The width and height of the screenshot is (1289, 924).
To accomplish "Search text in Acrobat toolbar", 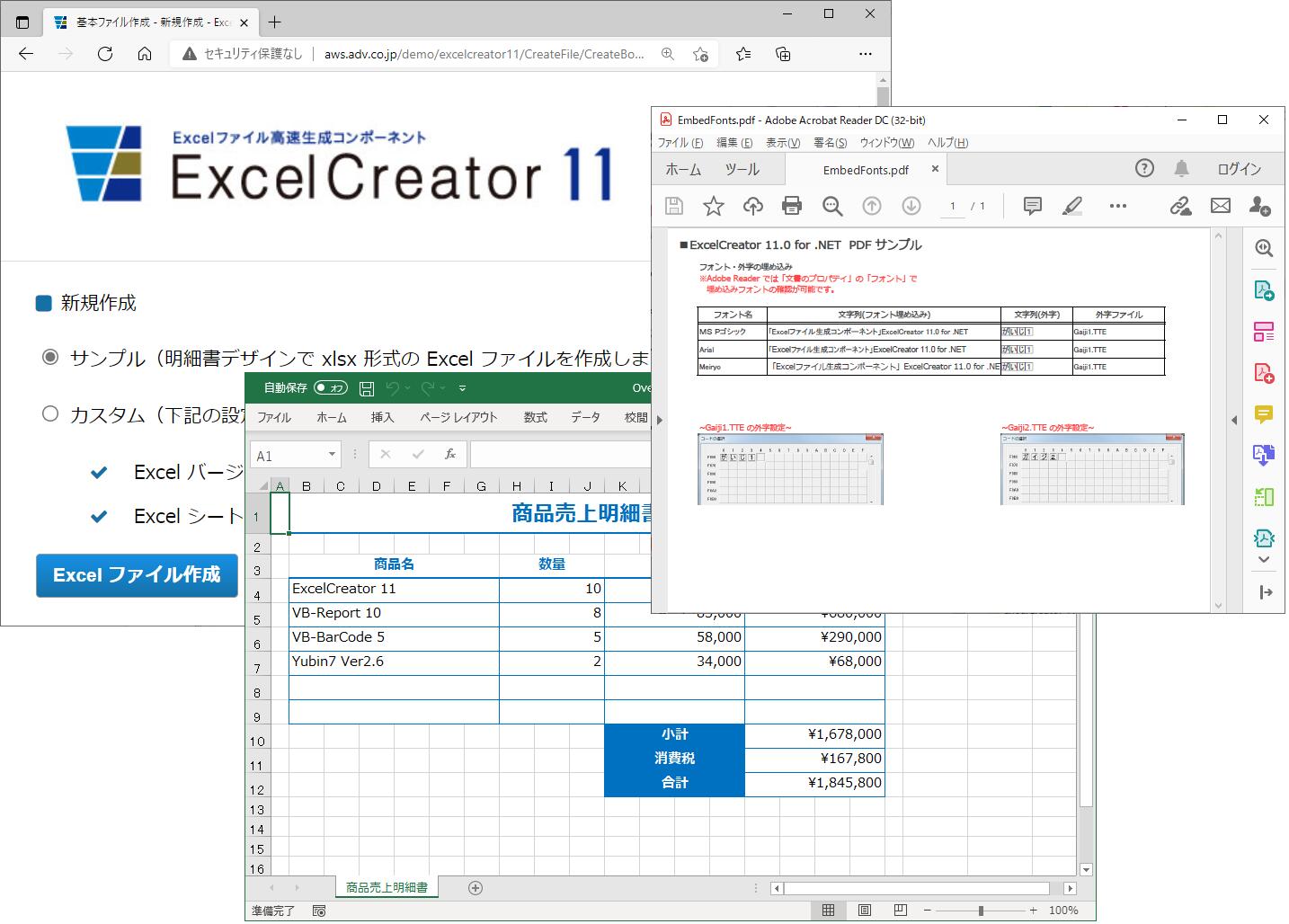I will 832,206.
